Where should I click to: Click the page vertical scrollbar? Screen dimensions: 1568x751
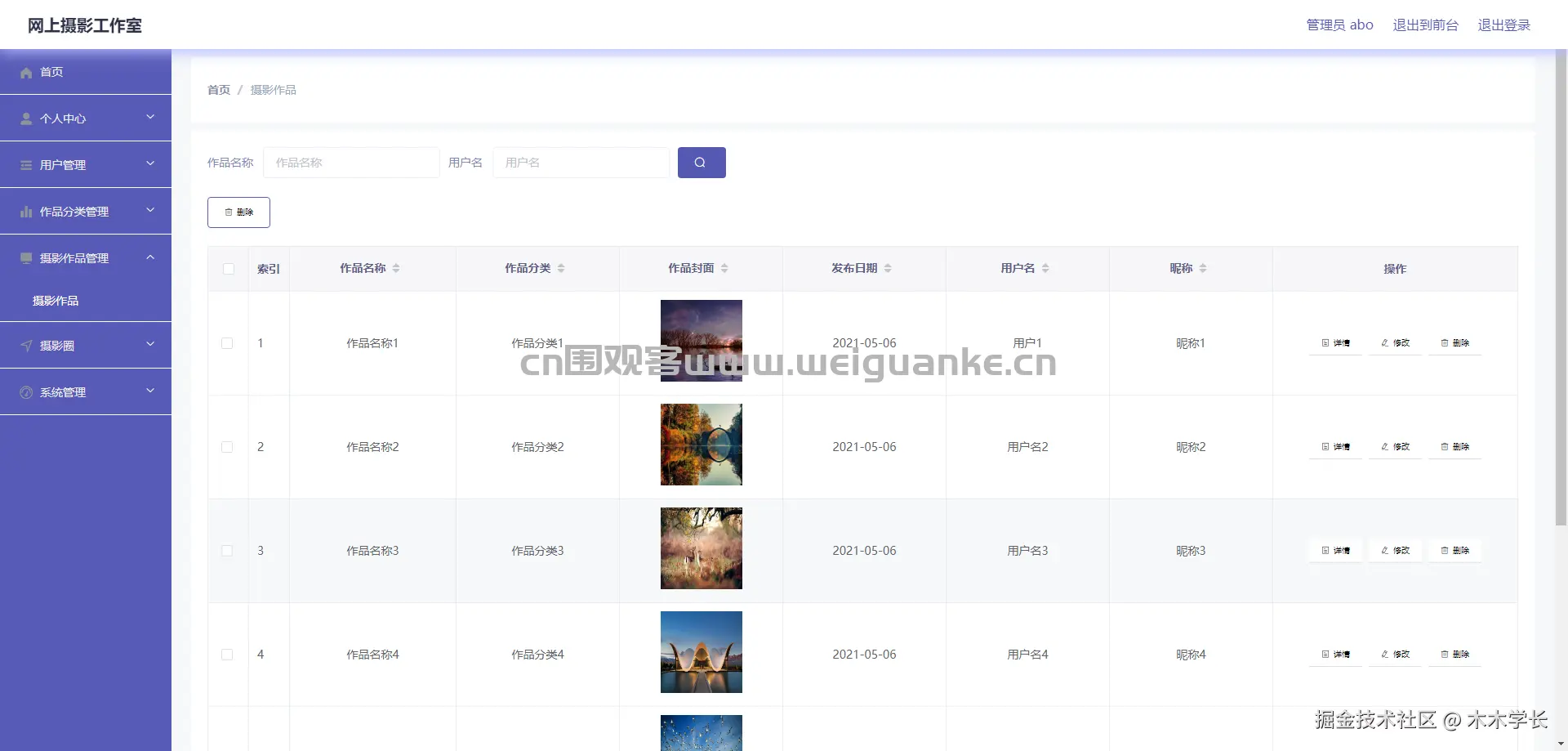pos(1561,286)
